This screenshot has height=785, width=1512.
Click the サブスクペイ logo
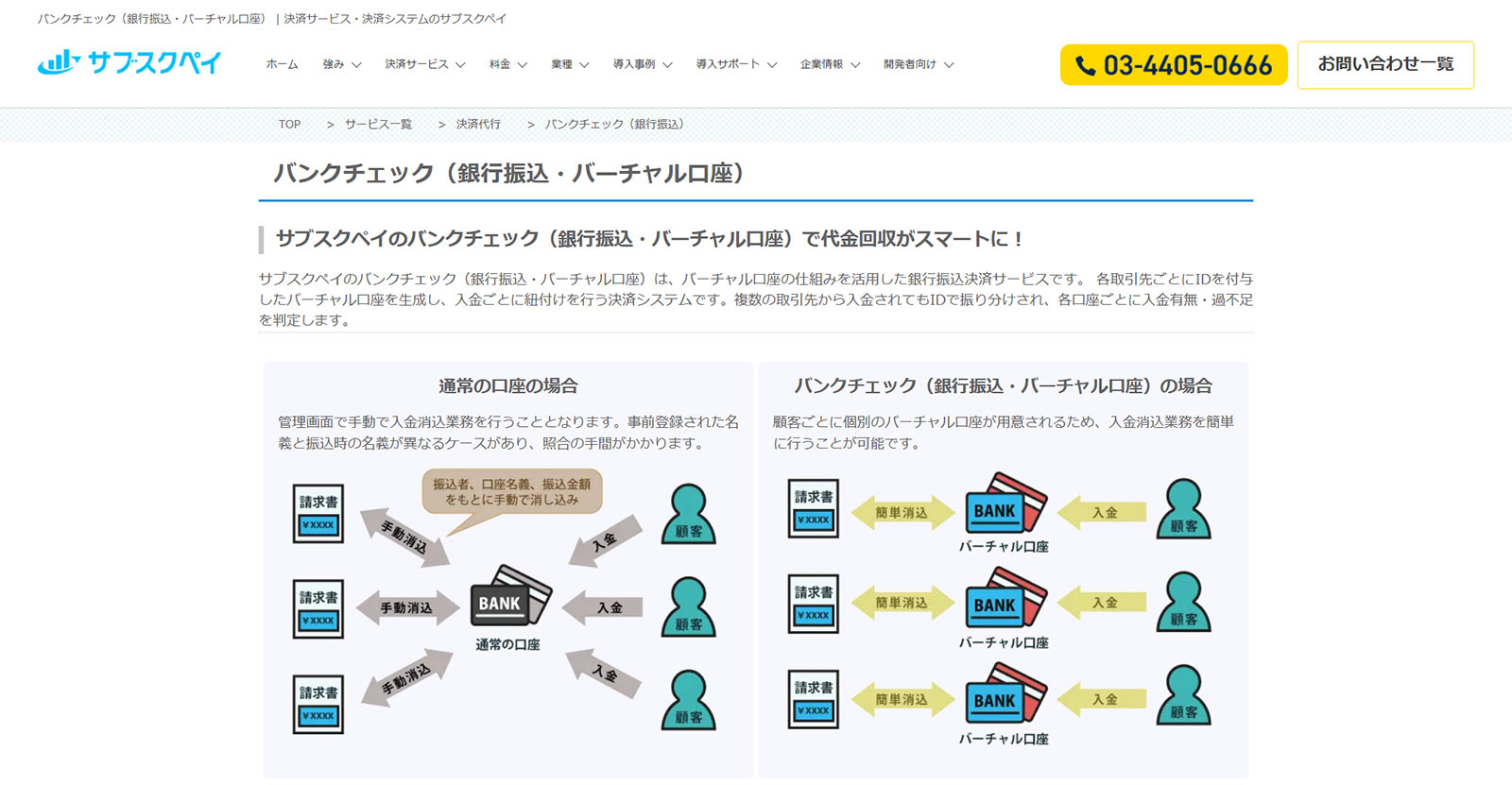[129, 62]
